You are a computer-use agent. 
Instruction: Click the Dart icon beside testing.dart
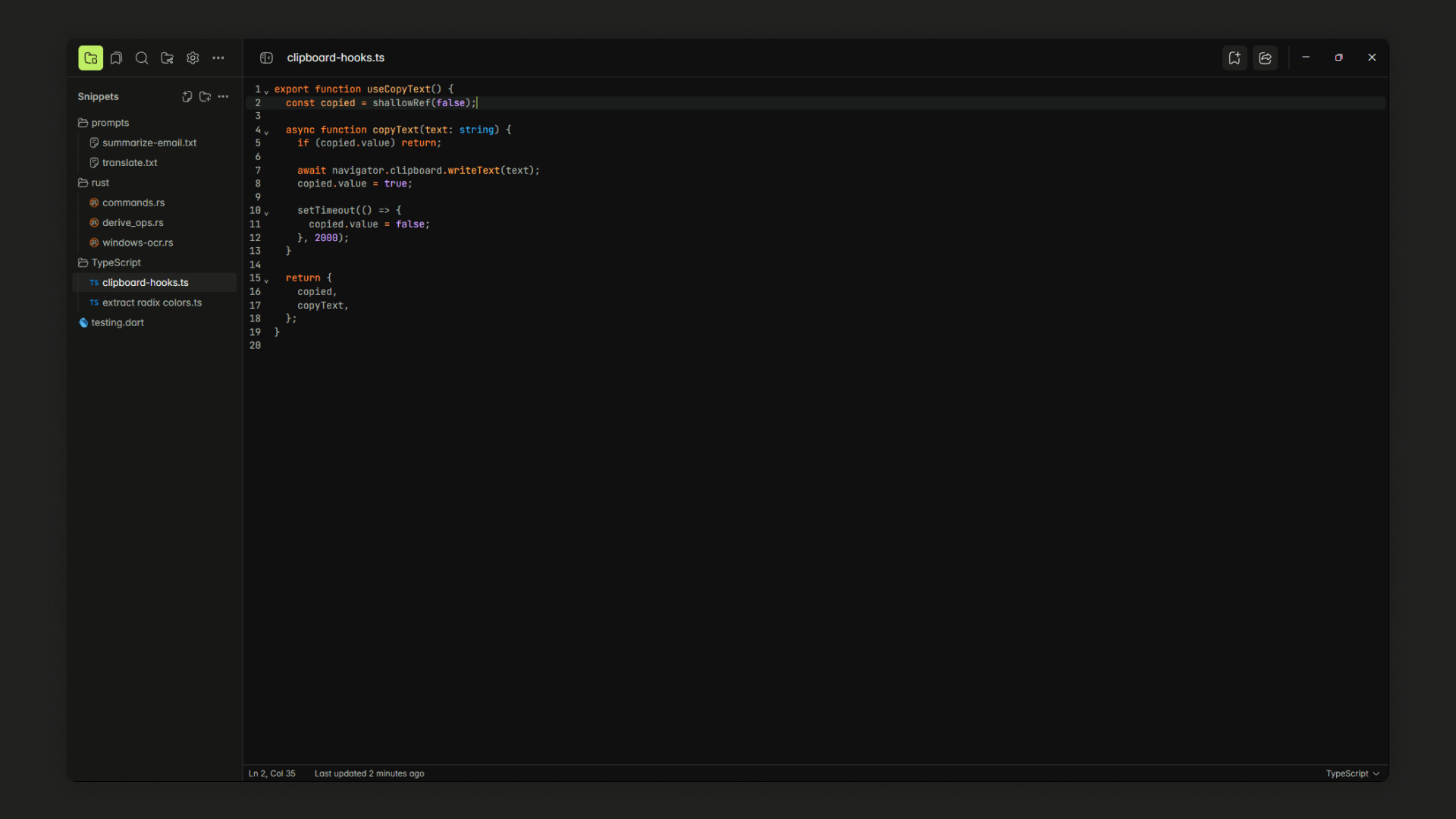83,322
